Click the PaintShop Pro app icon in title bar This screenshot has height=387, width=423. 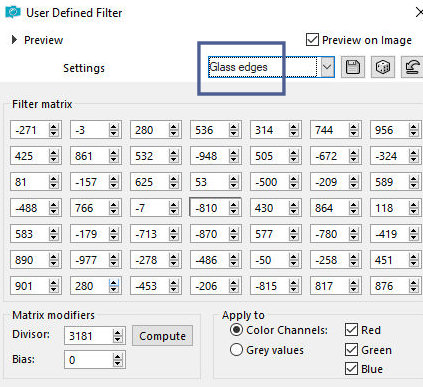click(x=13, y=13)
